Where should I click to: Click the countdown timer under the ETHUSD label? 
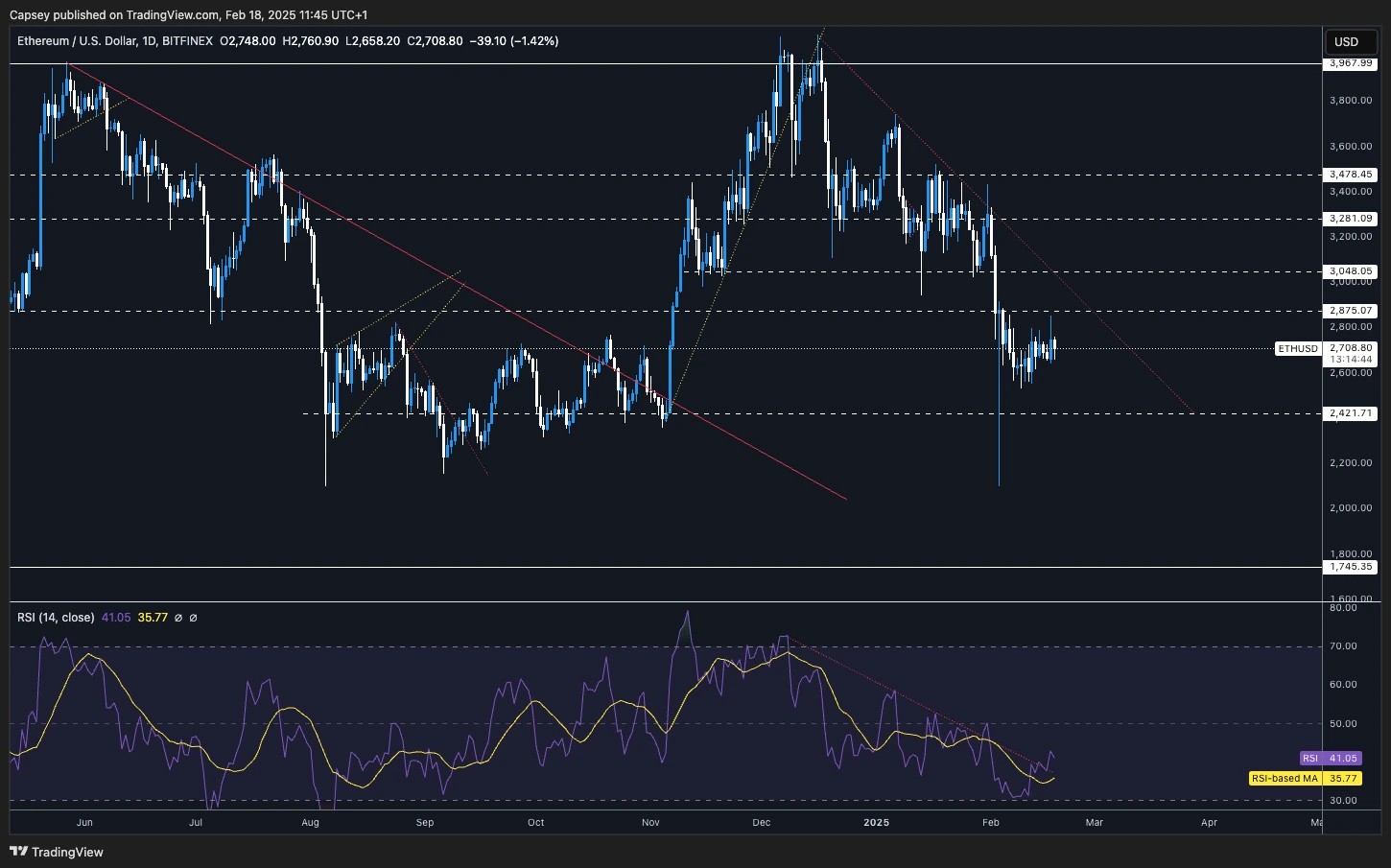click(x=1350, y=360)
